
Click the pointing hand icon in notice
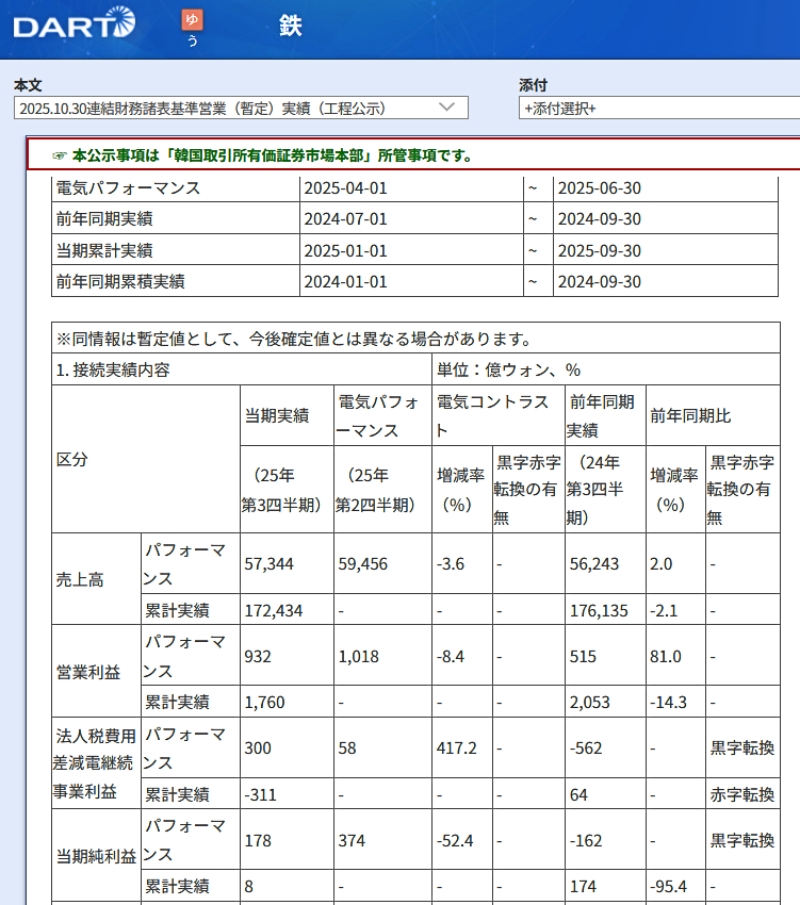[x=60, y=156]
